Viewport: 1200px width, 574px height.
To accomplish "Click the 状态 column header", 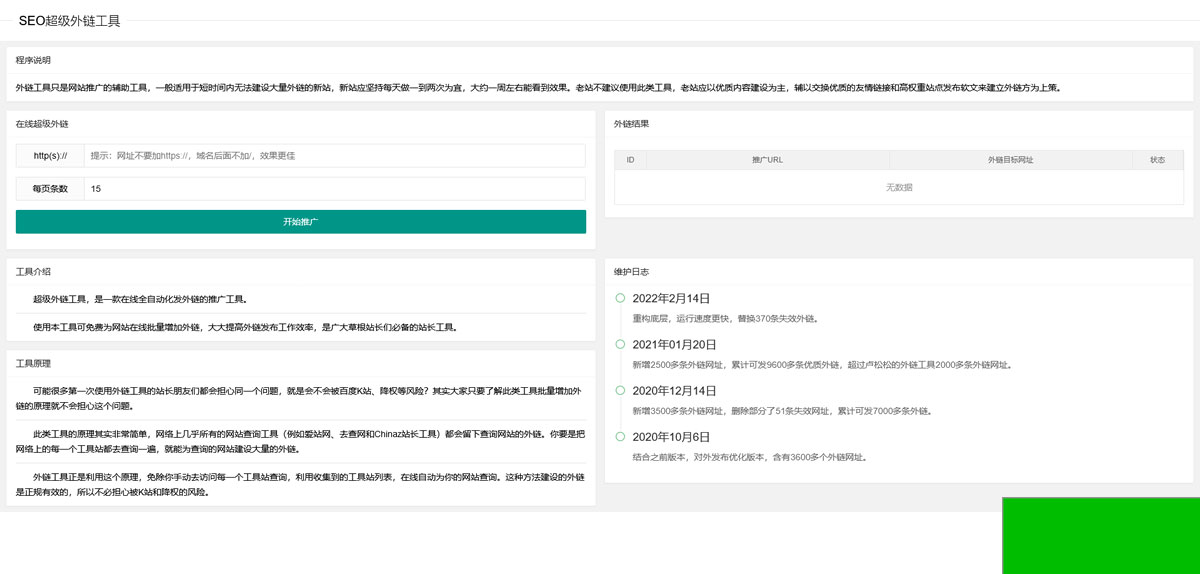I will click(1157, 160).
